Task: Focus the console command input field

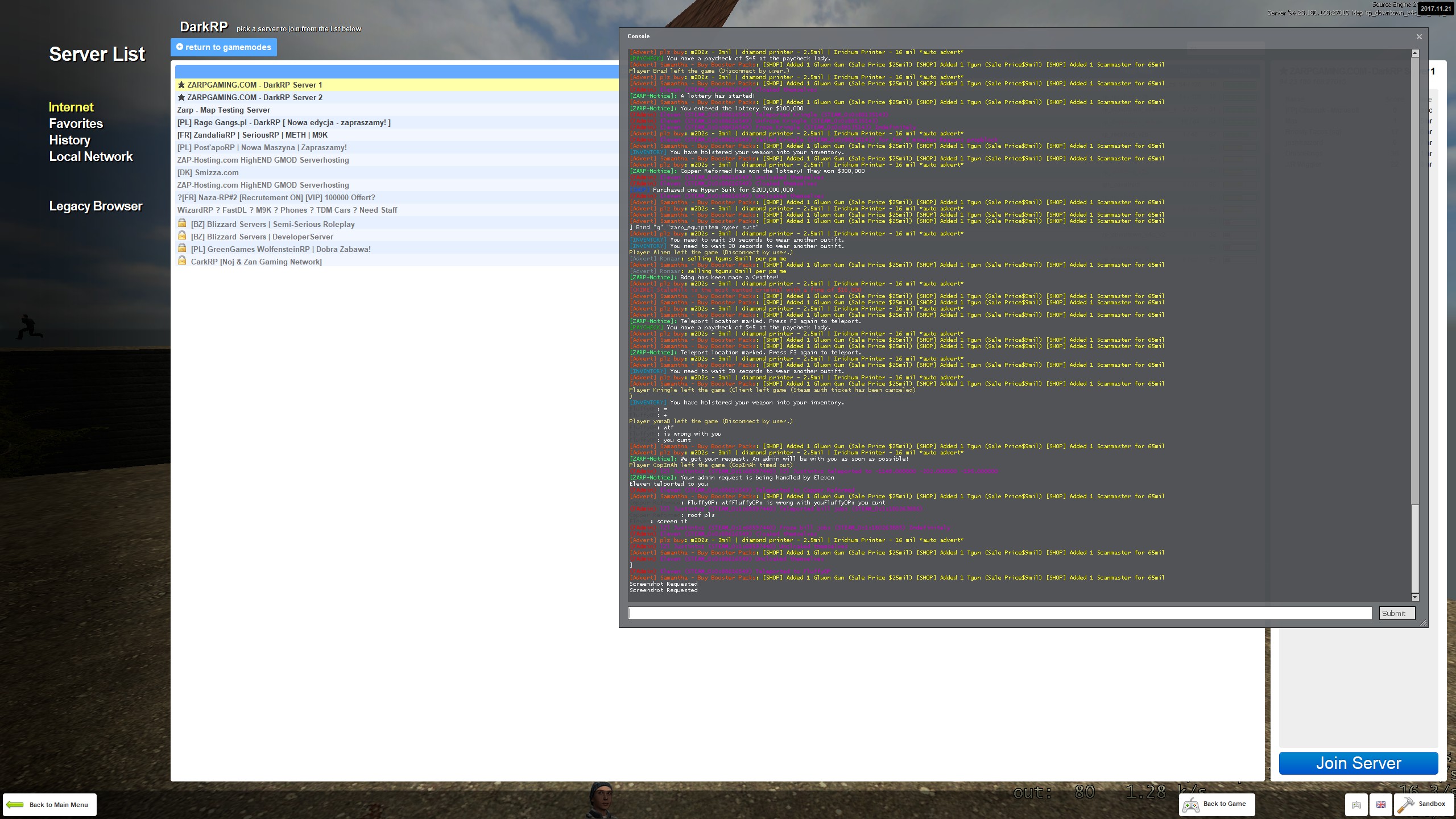Action: (1000, 613)
